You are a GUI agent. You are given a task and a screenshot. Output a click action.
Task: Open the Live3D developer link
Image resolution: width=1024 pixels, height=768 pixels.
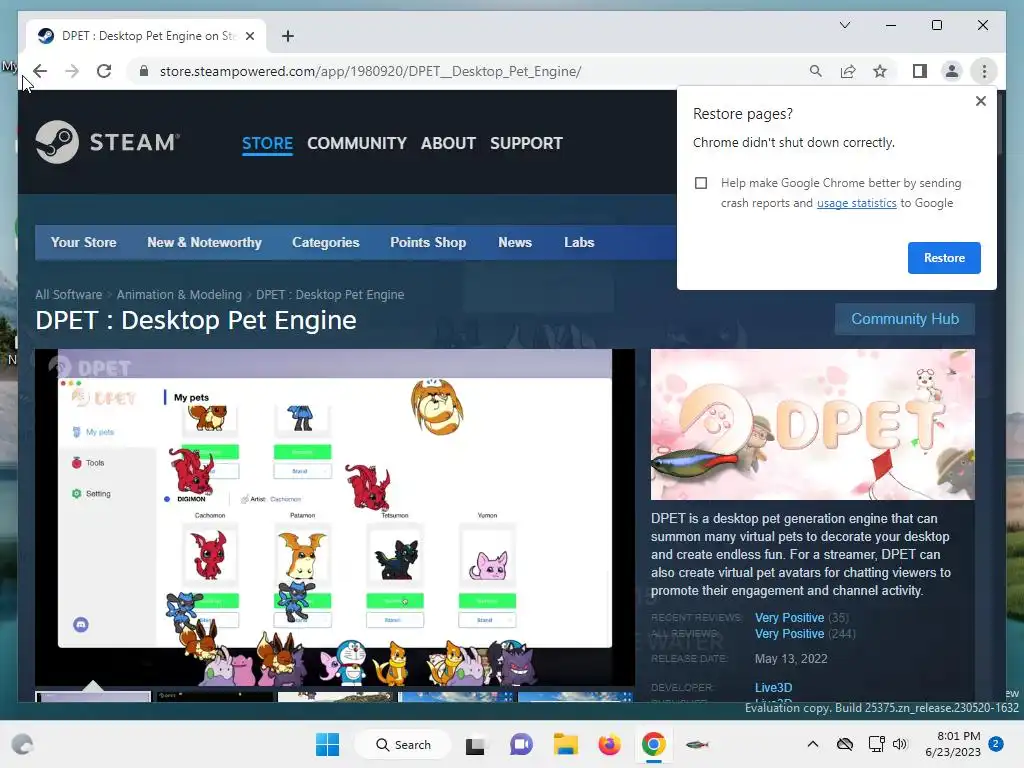(773, 688)
